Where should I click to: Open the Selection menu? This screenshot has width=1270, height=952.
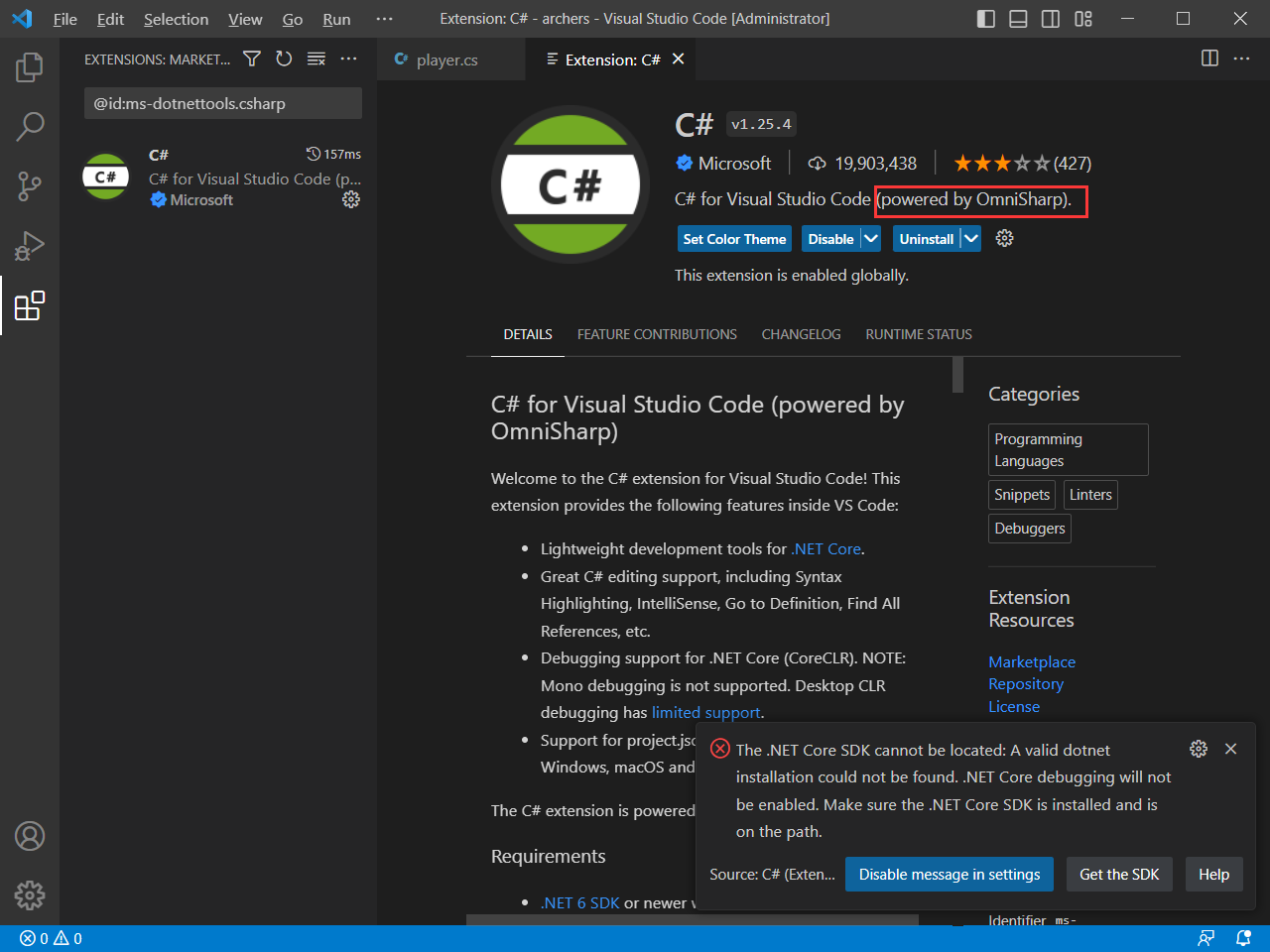pyautogui.click(x=176, y=19)
